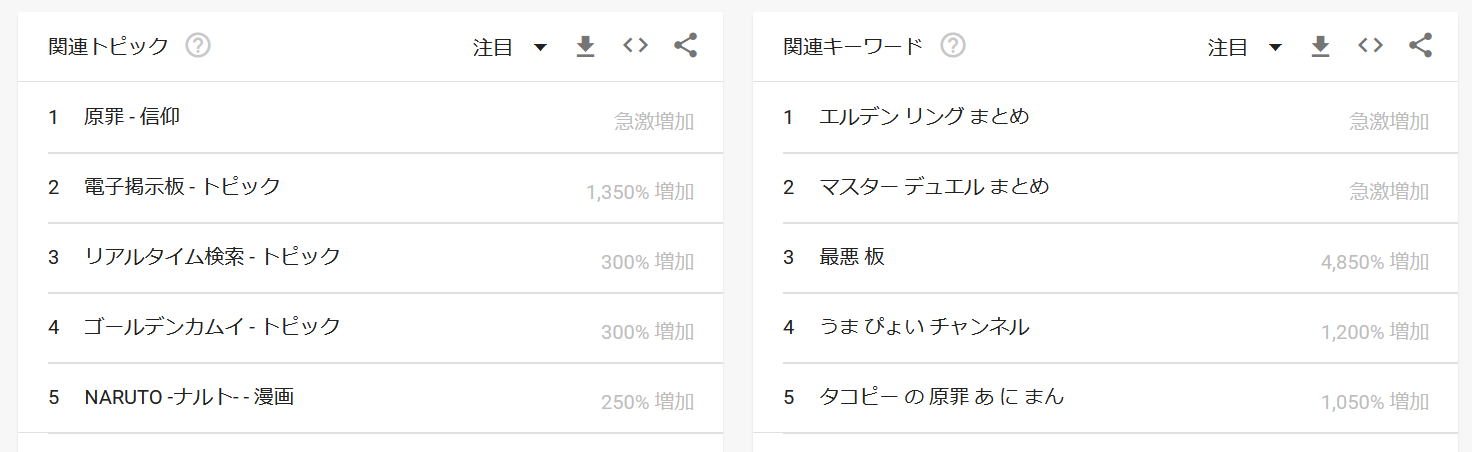Viewport: 1472px width, 452px height.
Task: Open help icon beside 関連トピック
Action: [x=198, y=46]
